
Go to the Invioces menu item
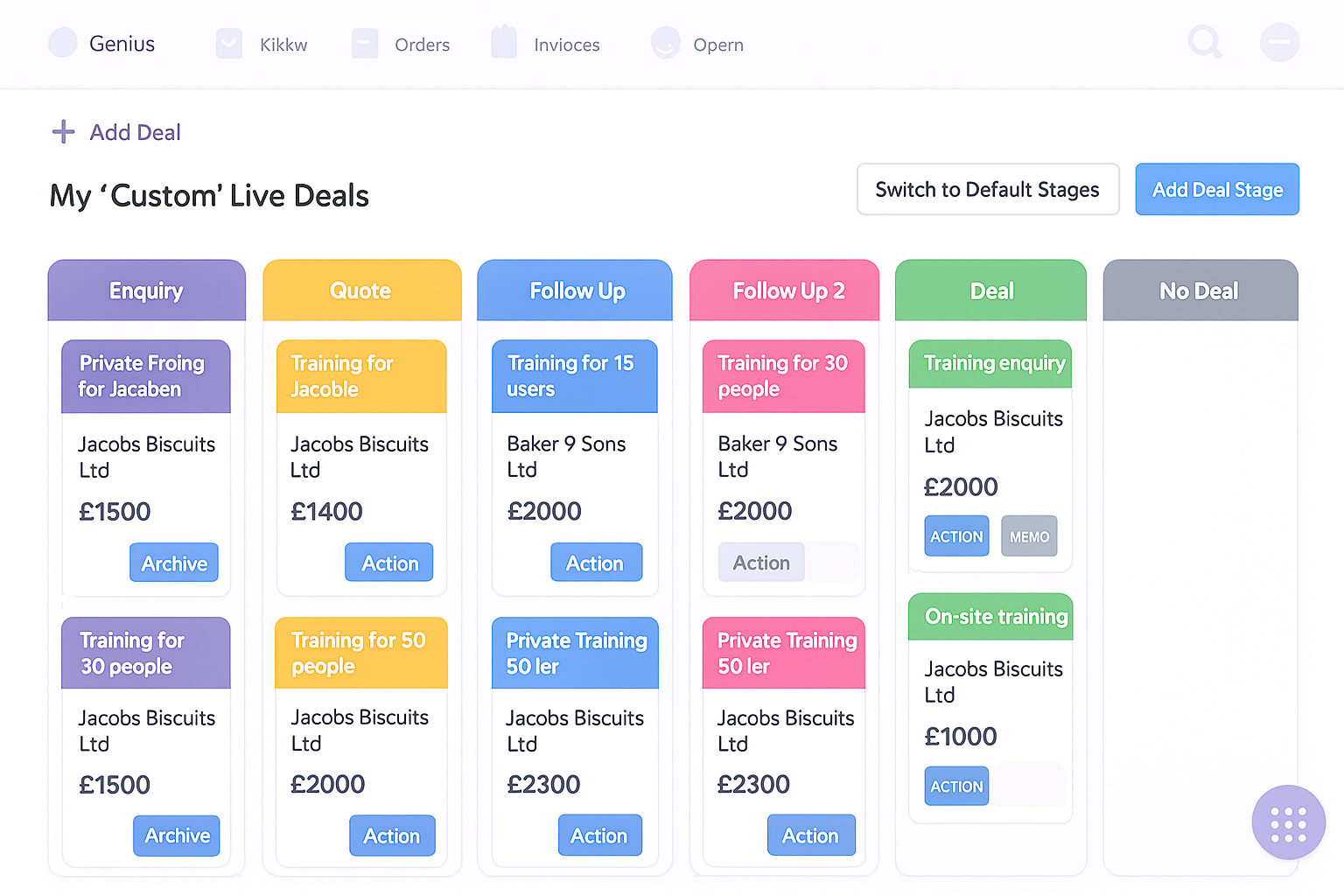click(566, 45)
